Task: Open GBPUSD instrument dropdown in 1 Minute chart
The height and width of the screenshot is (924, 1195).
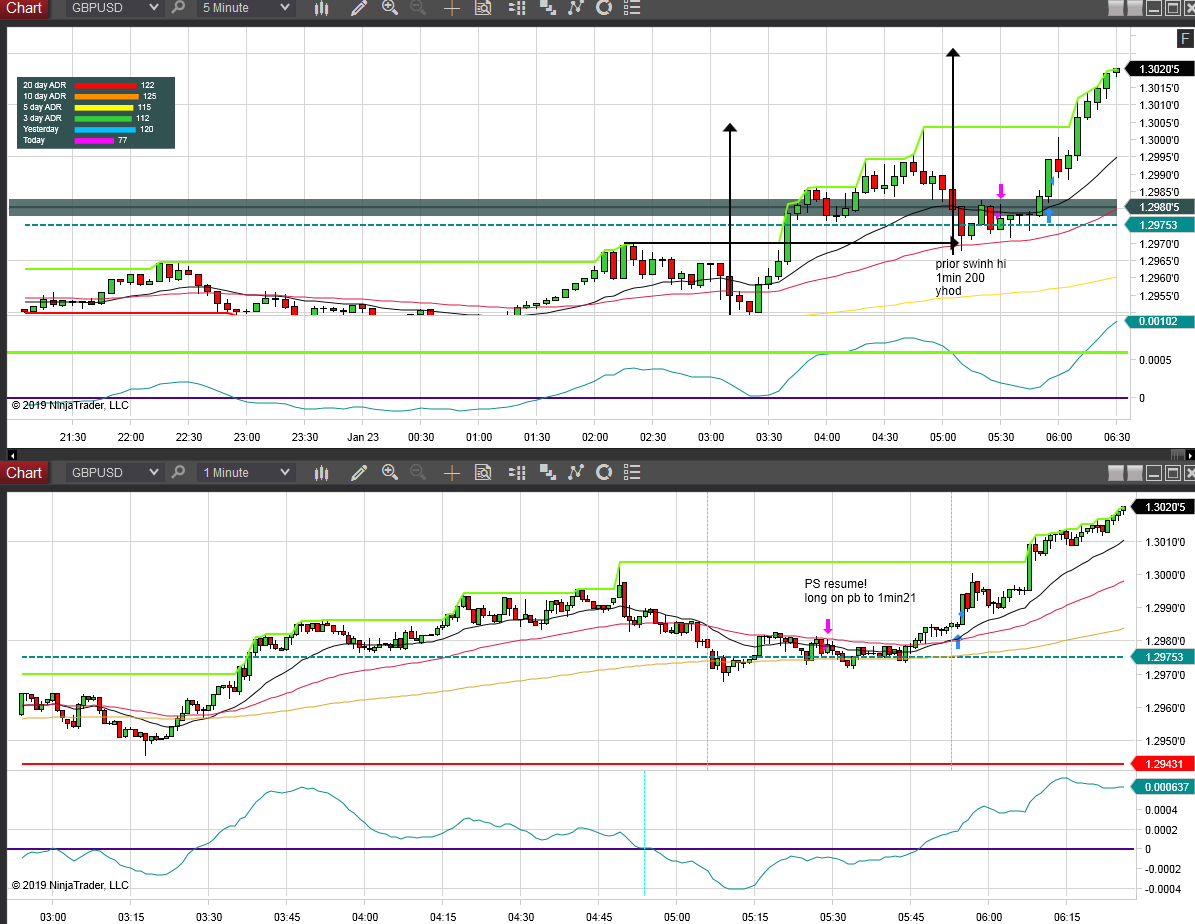Action: tap(114, 473)
